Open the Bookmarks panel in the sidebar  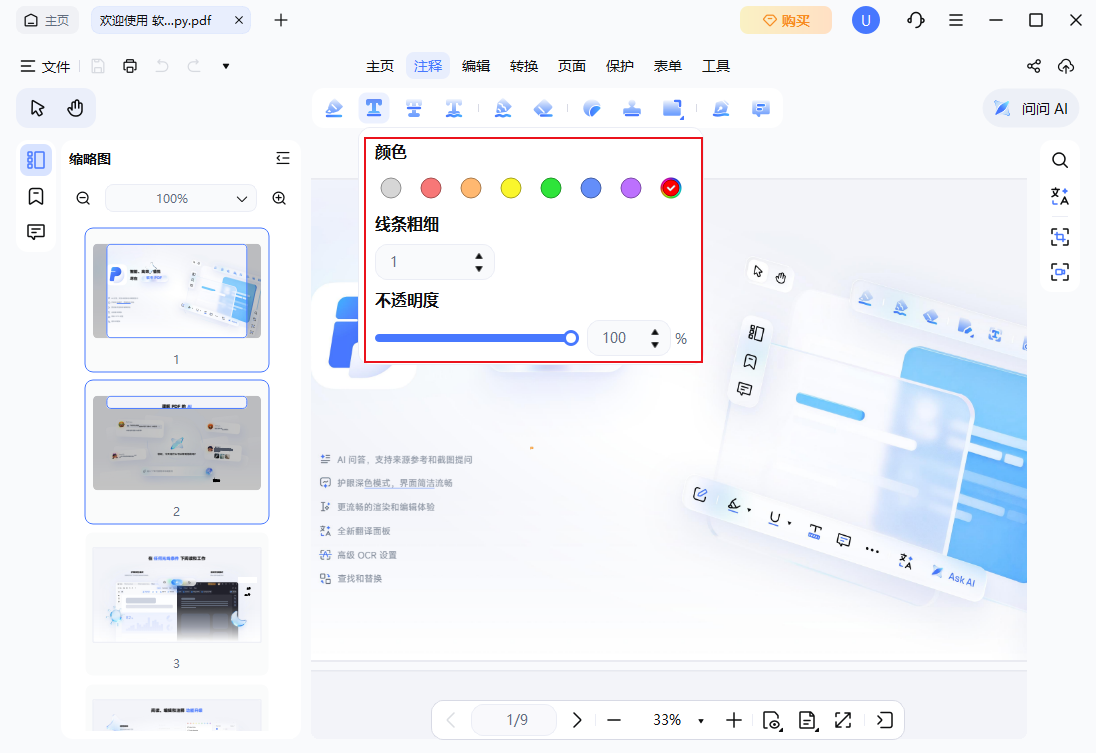click(x=36, y=196)
